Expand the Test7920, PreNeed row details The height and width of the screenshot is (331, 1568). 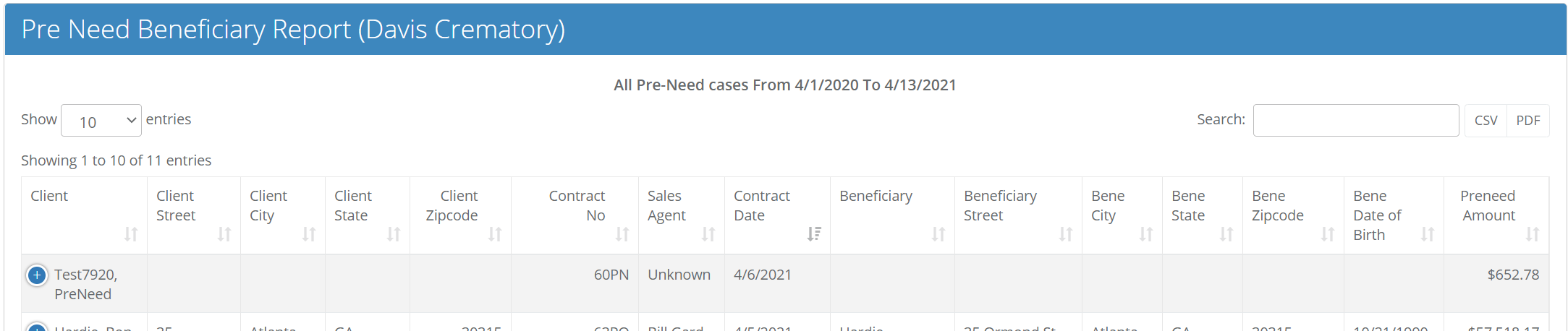point(37,275)
